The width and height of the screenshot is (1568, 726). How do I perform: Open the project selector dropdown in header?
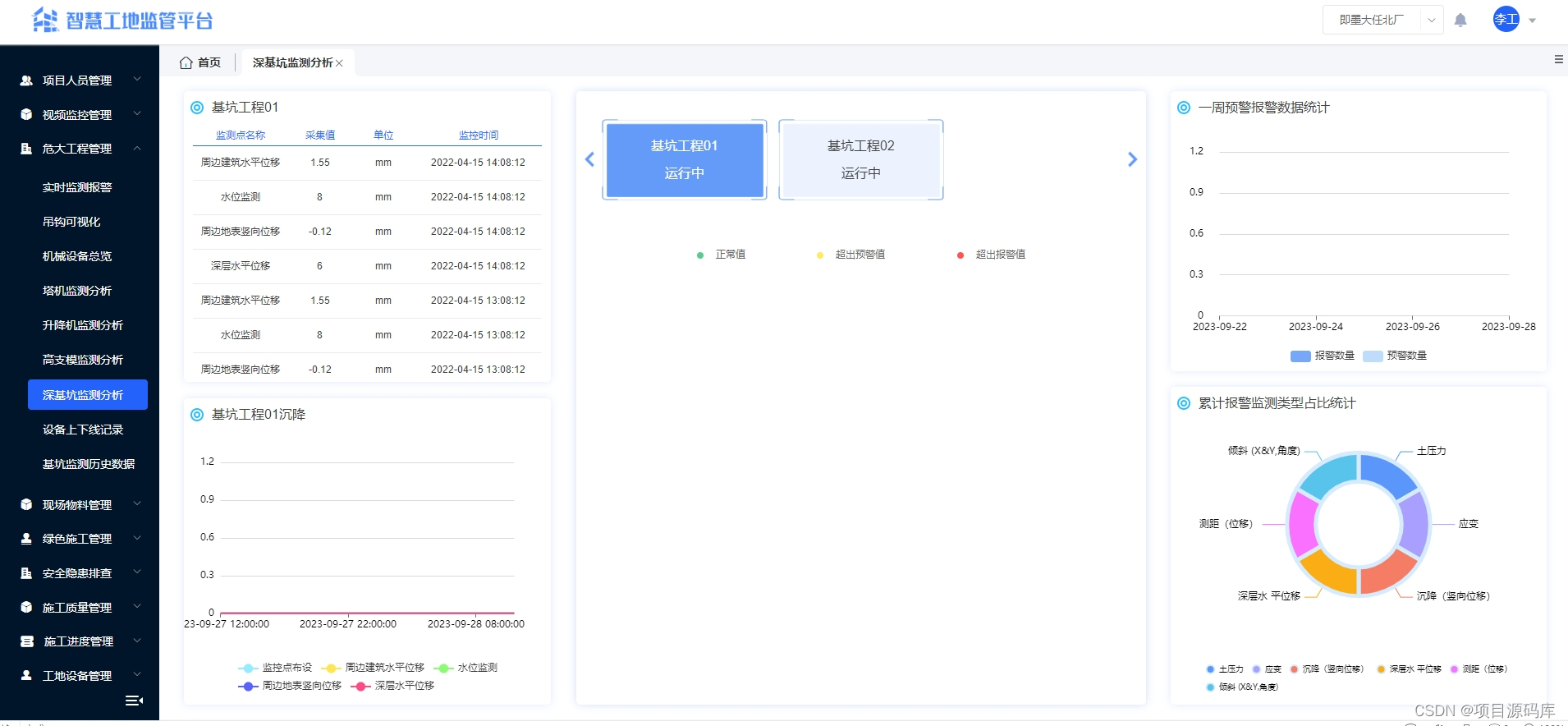(x=1382, y=20)
